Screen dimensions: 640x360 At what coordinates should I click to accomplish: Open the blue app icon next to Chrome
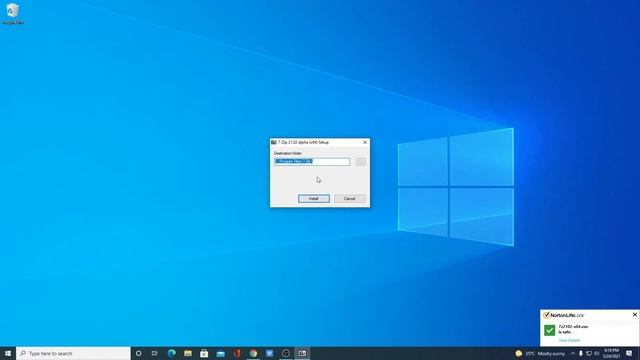coord(269,353)
